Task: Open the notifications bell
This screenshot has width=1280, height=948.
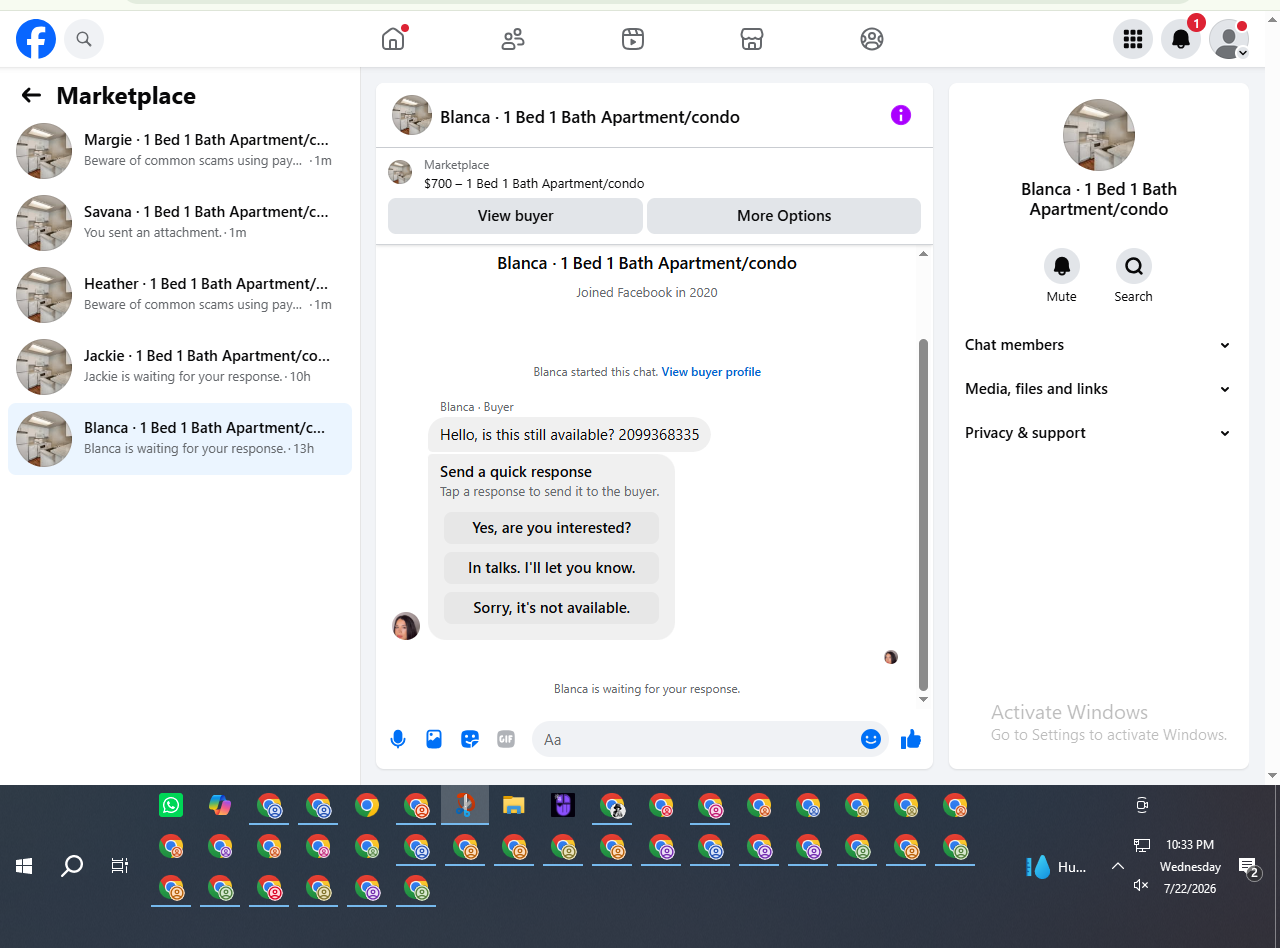Action: coord(1181,39)
